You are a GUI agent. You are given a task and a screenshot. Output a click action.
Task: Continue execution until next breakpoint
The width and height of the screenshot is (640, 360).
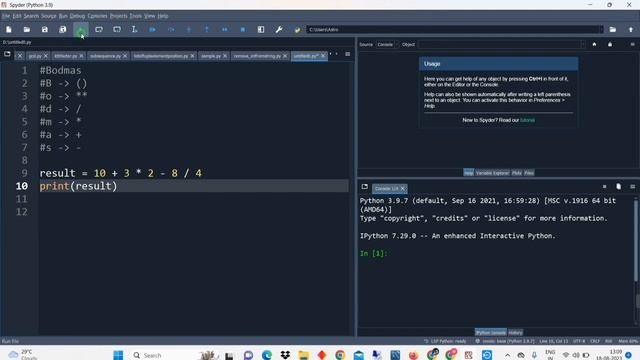pos(224,29)
